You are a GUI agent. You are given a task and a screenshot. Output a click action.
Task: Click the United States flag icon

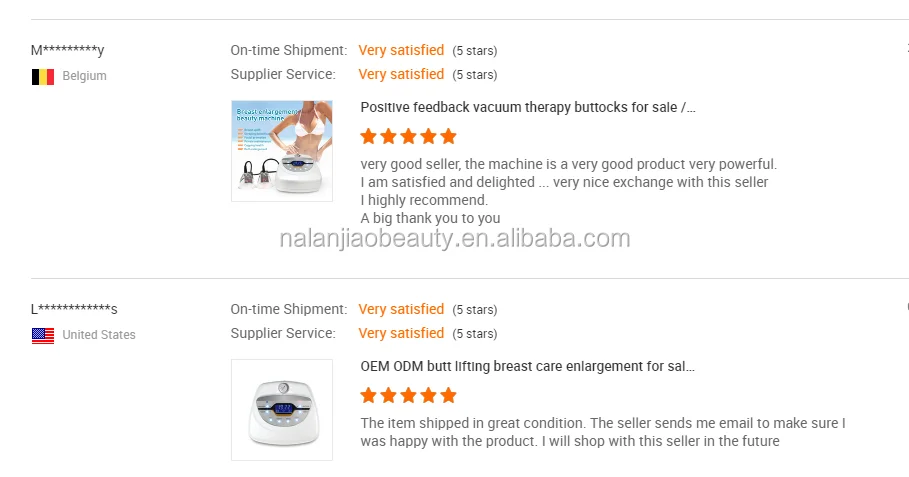[42, 335]
